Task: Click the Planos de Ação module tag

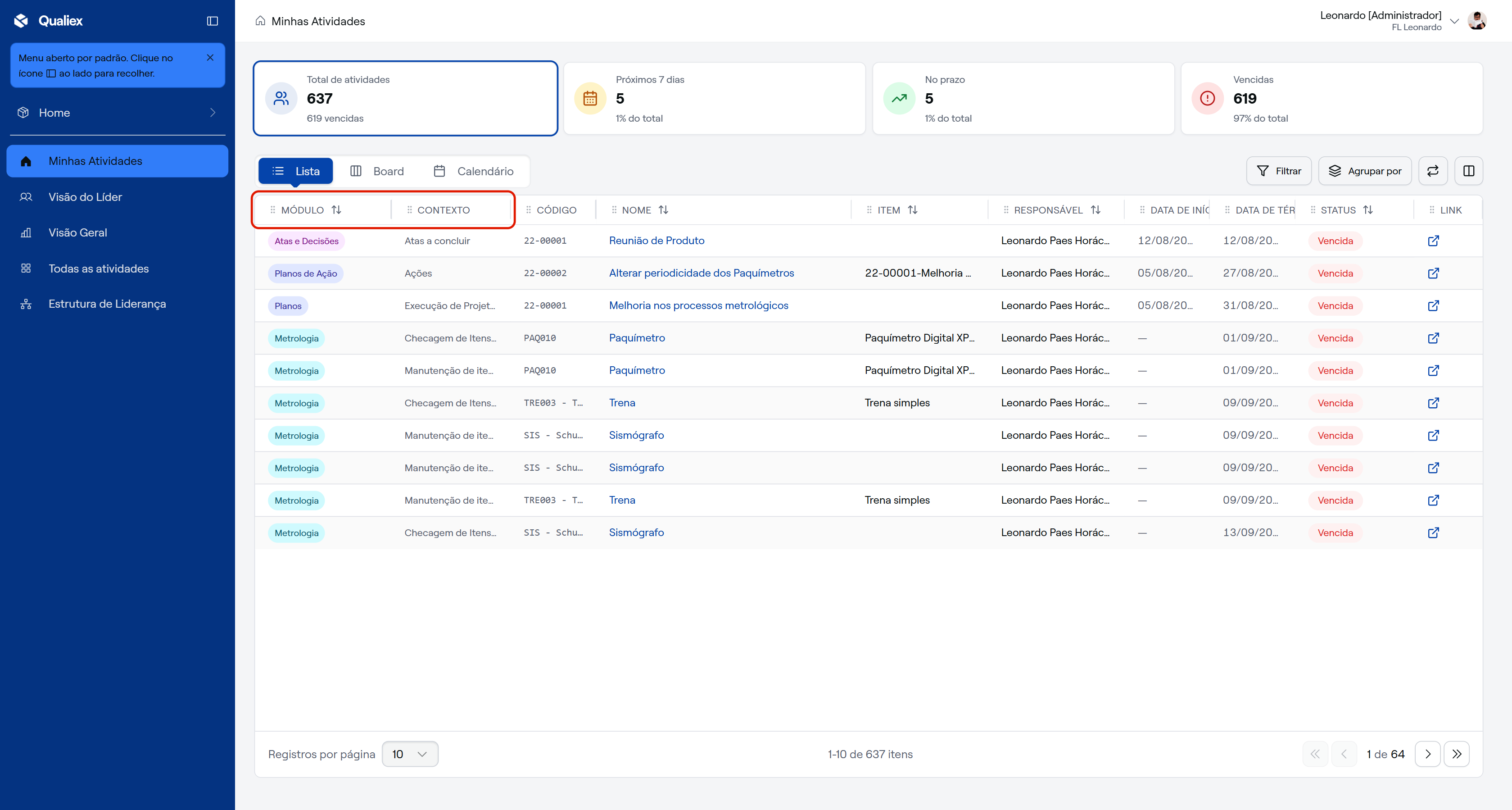Action: click(306, 273)
